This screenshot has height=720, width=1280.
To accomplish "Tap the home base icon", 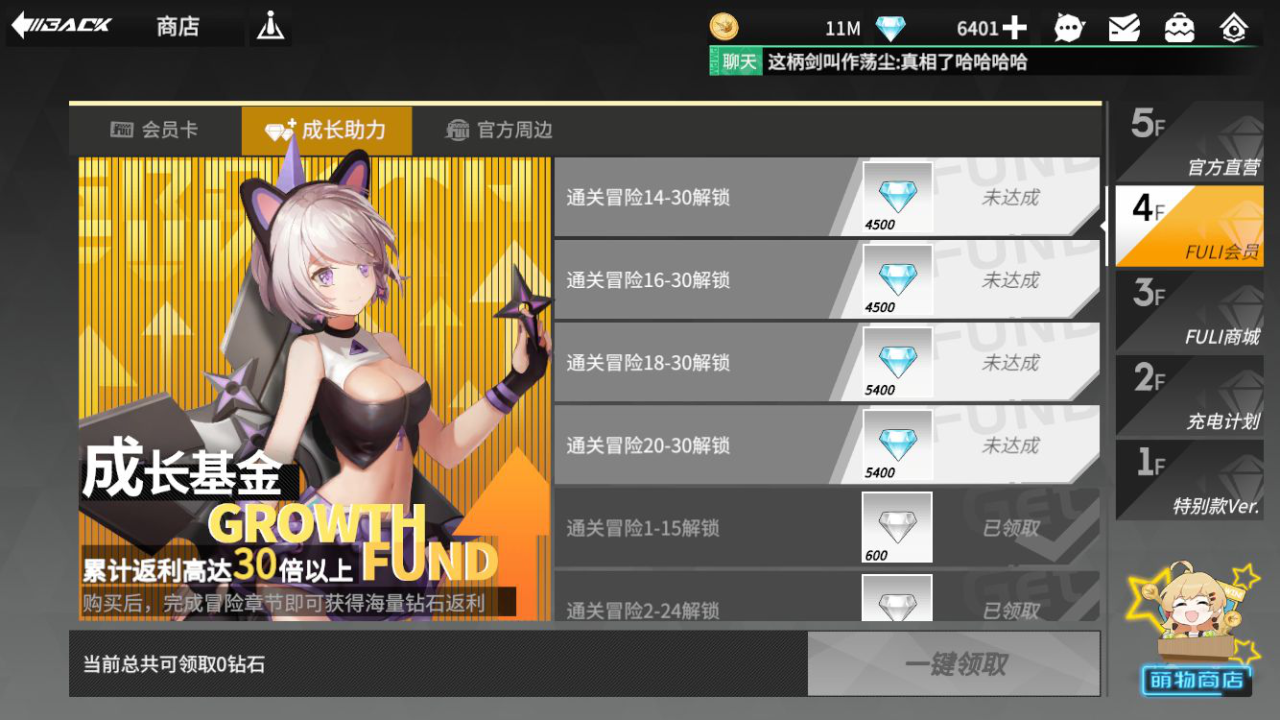I will pos(1234,28).
